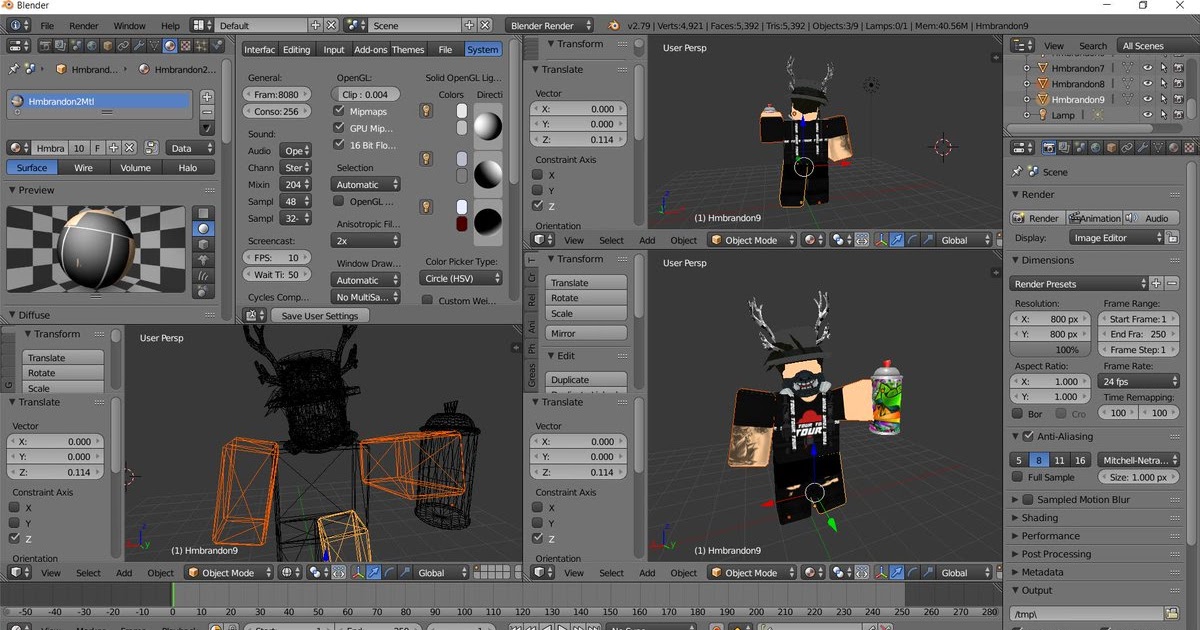1200x630 pixels.
Task: Open the Window menu
Action: tap(129, 25)
